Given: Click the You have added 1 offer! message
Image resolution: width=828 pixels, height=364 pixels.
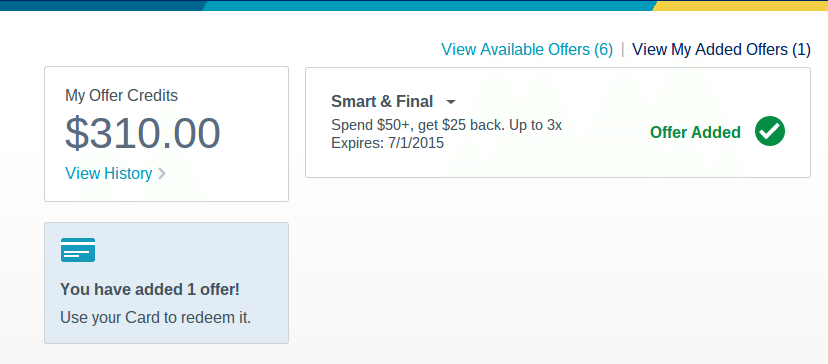Looking at the screenshot, I should tap(150, 290).
